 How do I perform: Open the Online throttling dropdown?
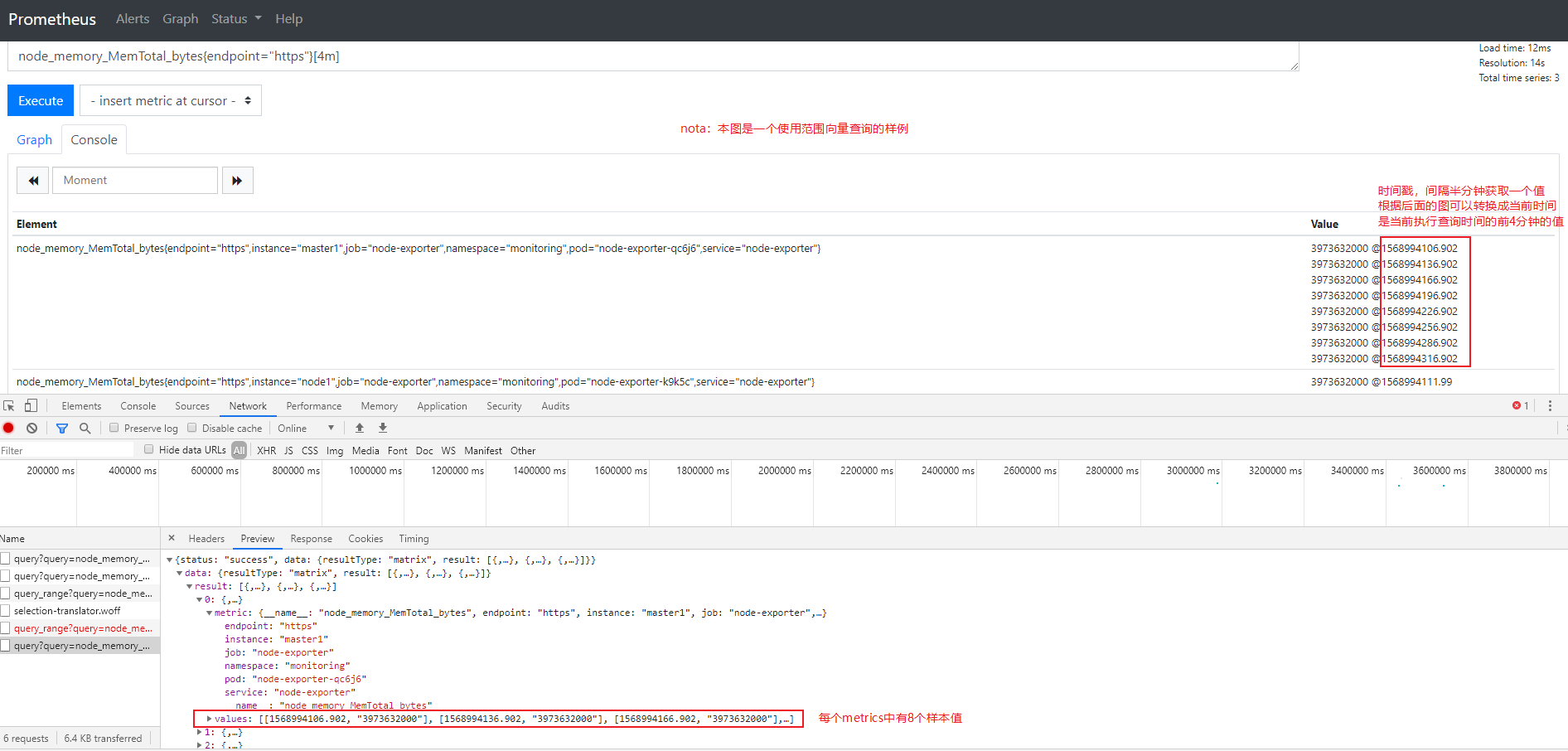pos(306,429)
